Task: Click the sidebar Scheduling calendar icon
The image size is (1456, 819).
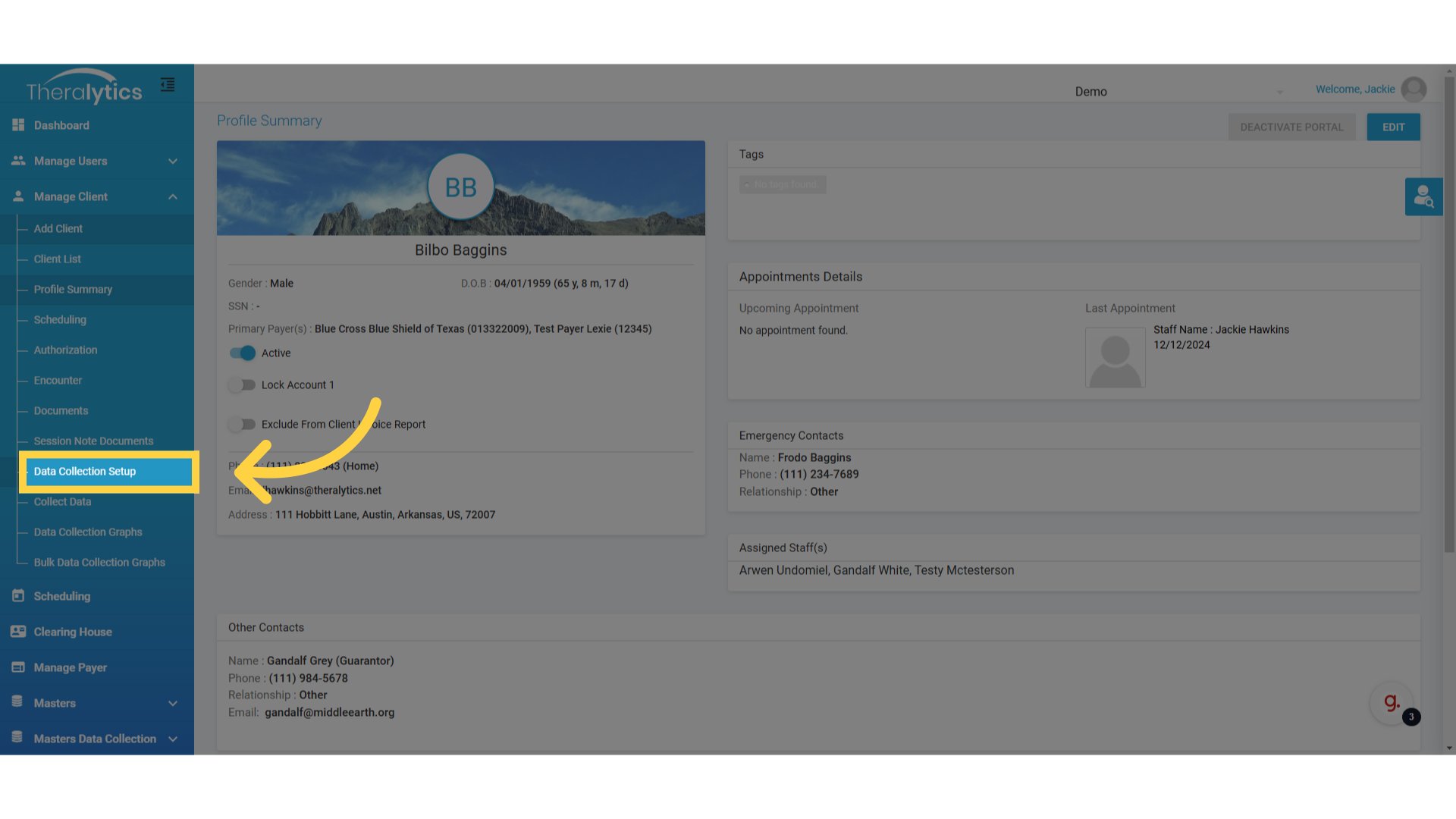Action: pos(18,596)
